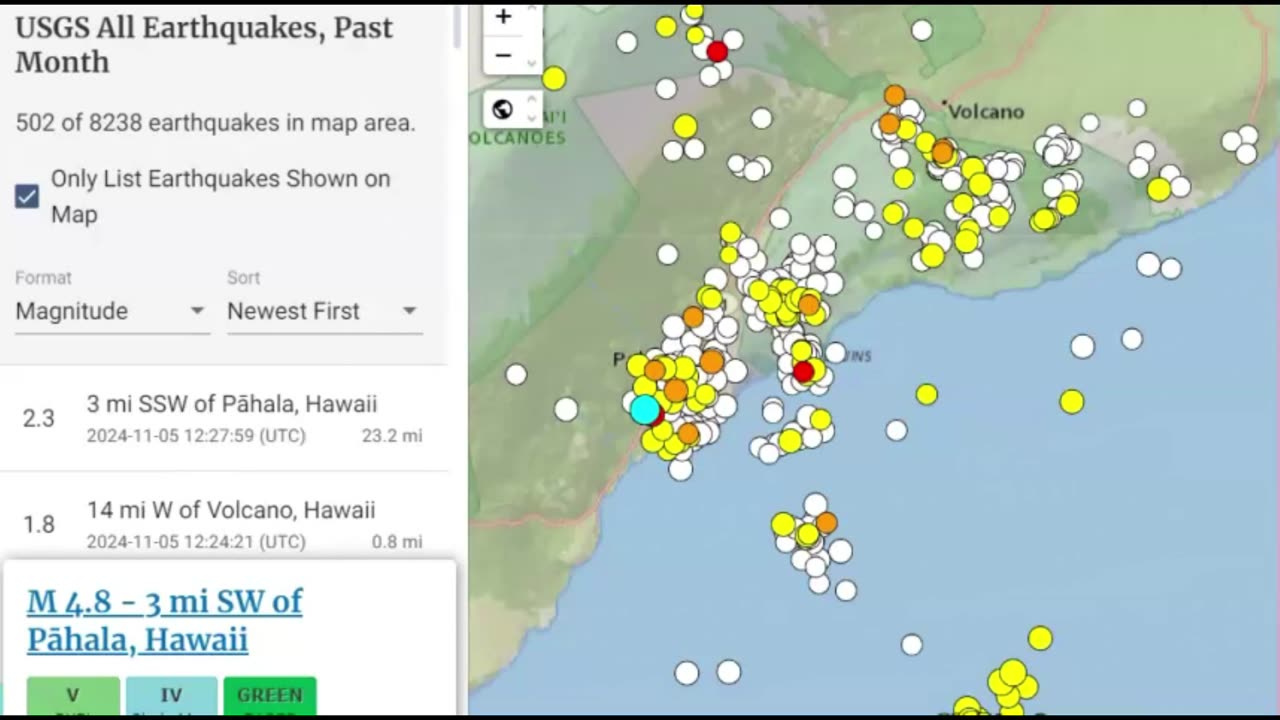1280x720 pixels.
Task: Click the red earthquake marker at the map's top
Action: pyautogui.click(x=717, y=51)
